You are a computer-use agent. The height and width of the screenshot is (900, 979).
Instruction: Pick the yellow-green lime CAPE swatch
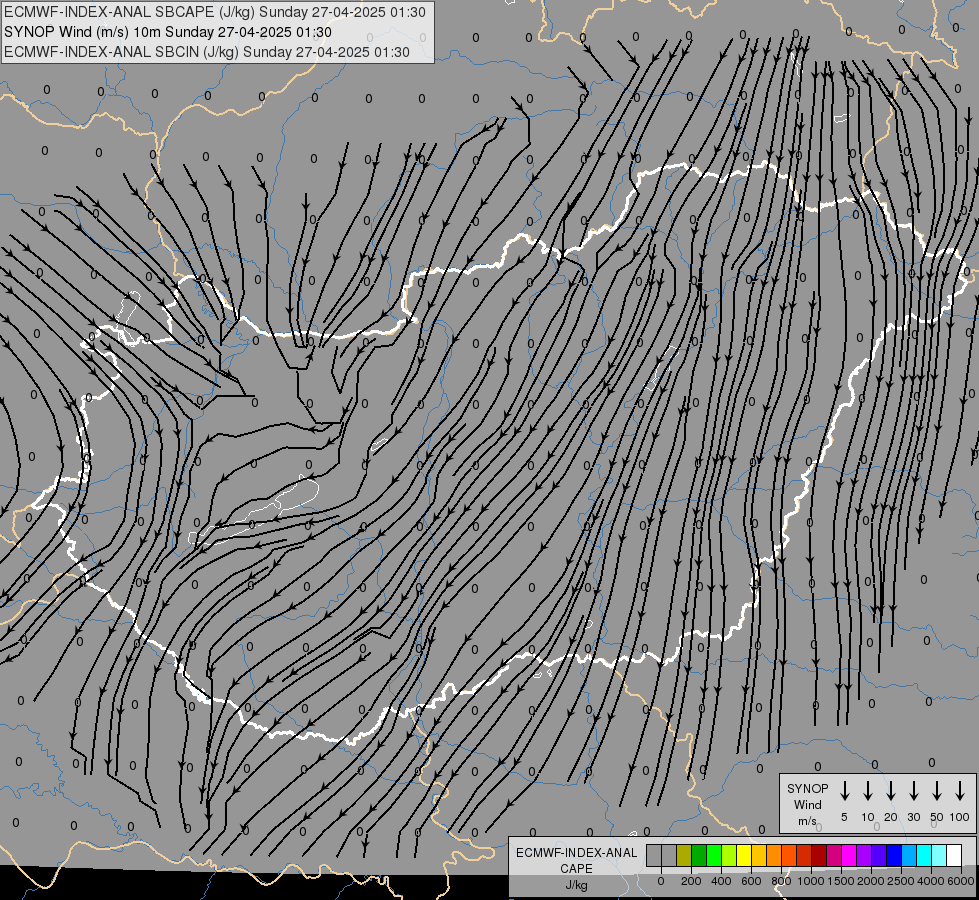click(x=729, y=855)
